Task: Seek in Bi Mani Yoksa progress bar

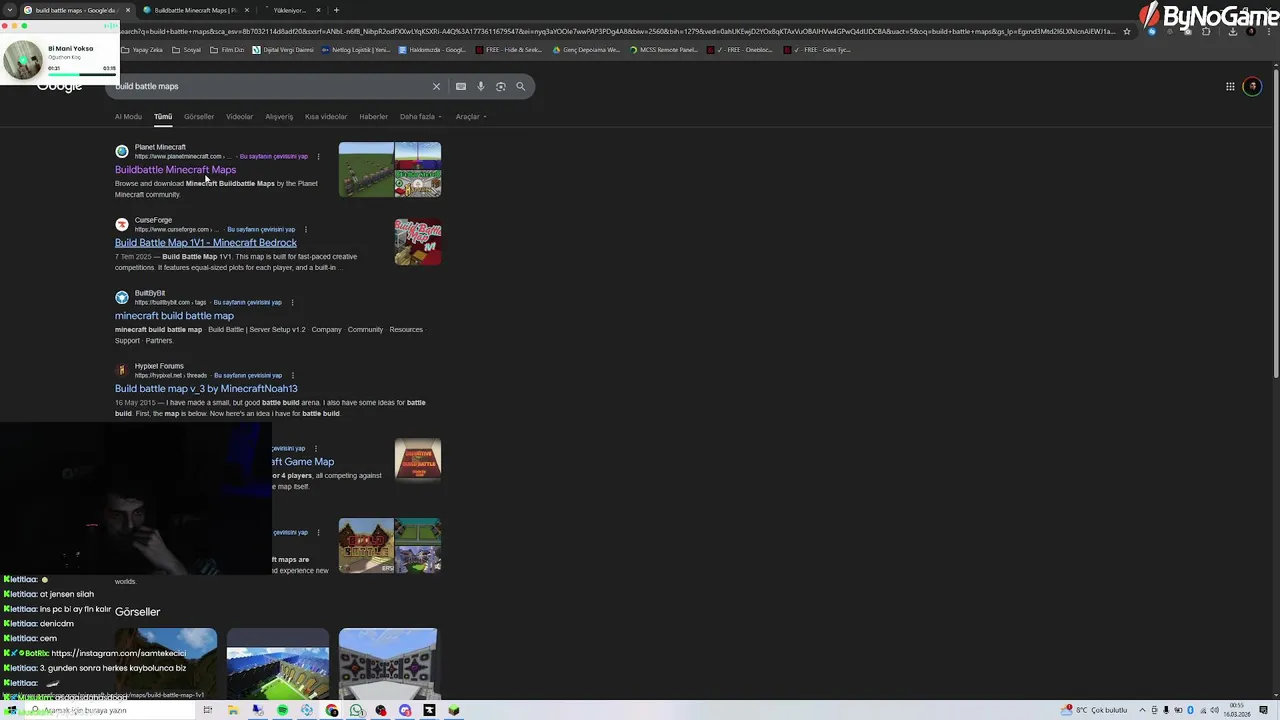Action: (83, 74)
